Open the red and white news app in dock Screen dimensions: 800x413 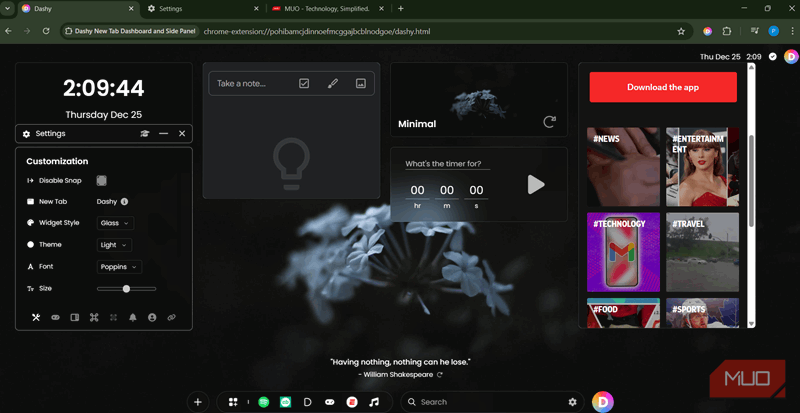(352, 402)
